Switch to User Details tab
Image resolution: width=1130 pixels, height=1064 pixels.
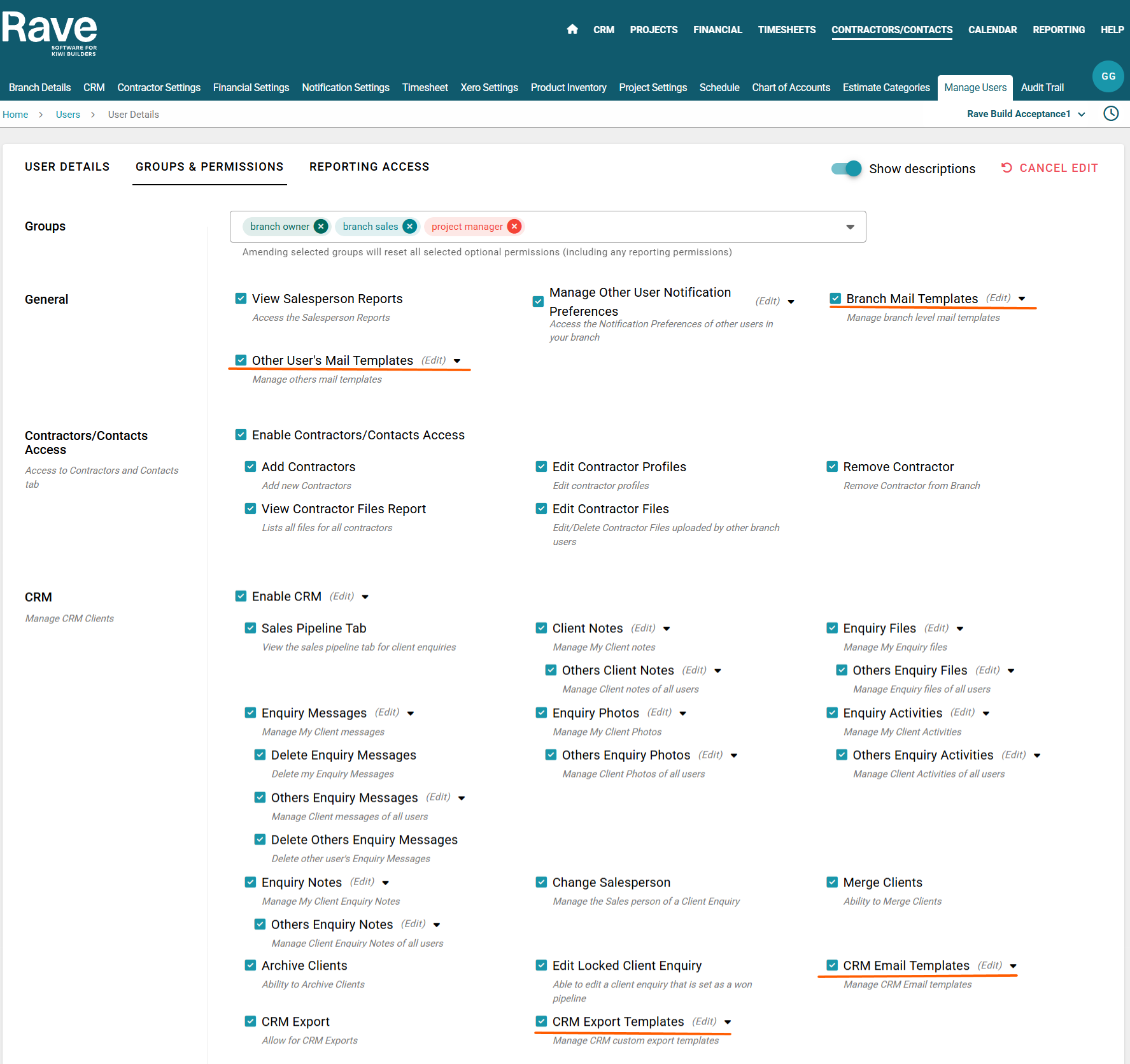coord(67,167)
